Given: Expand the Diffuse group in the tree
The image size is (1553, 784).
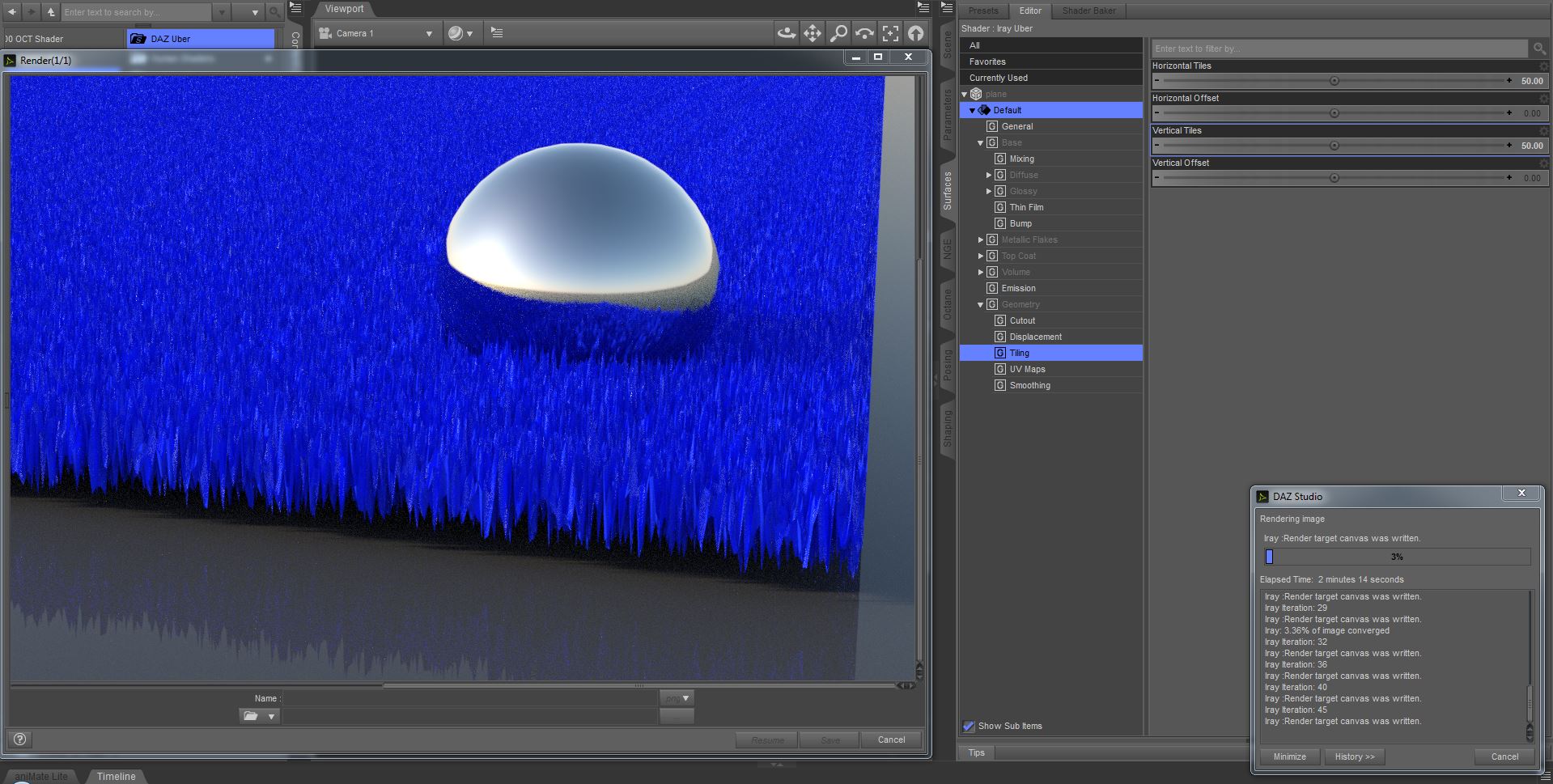Looking at the screenshot, I should pos(989,176).
